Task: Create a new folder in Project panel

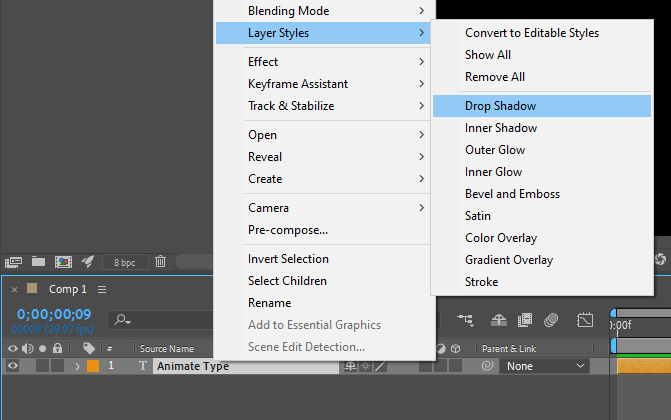Action: pos(39,262)
